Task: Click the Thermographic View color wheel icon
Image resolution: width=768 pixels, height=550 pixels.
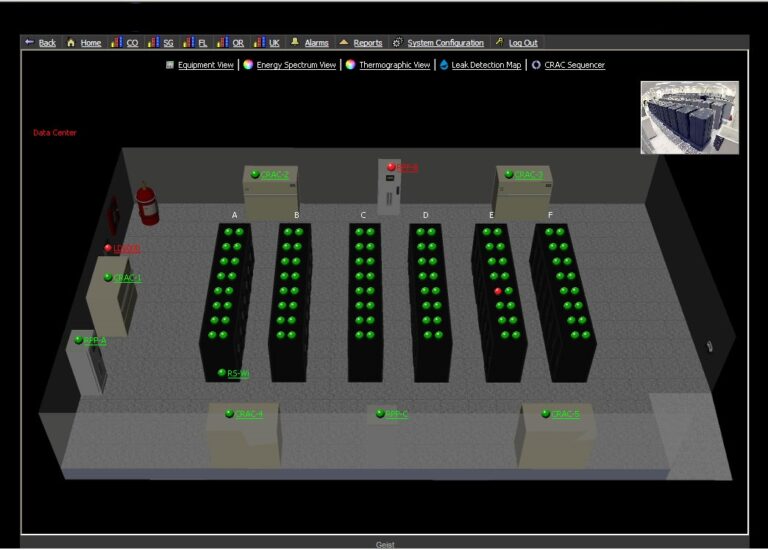Action: point(351,65)
